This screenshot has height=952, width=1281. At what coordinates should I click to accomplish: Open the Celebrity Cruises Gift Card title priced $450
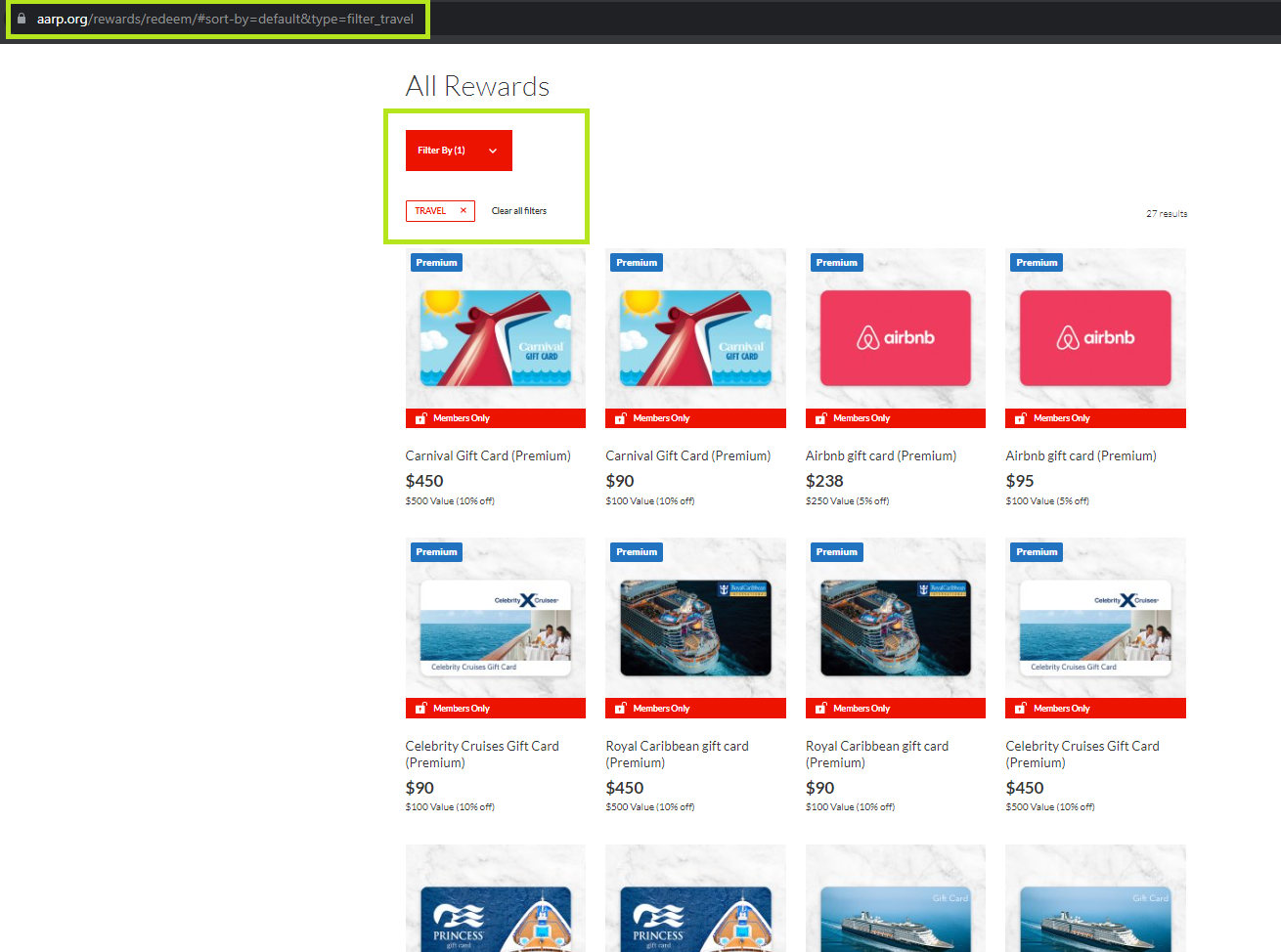1082,754
